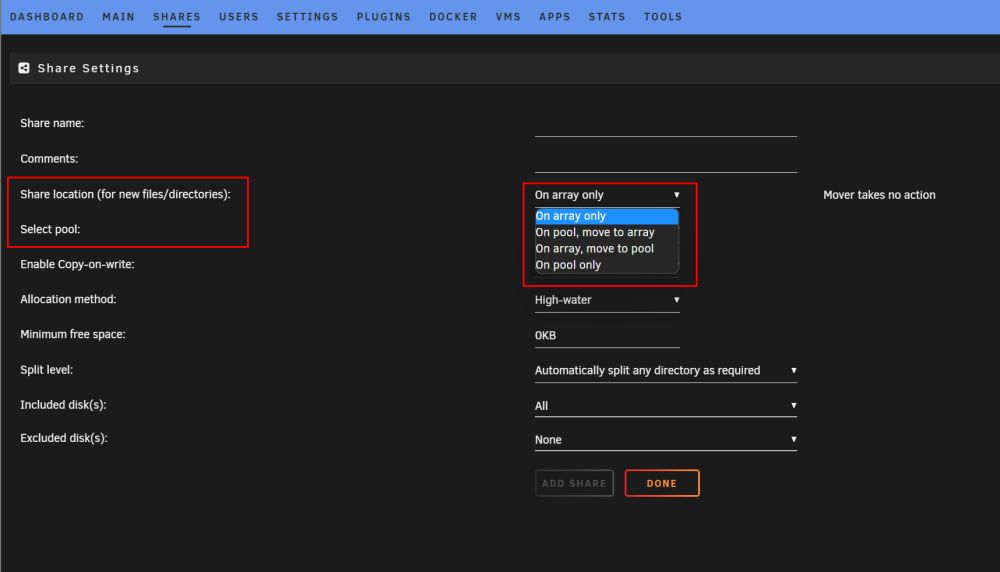
Task: Choose 'On pool, move to array' option
Action: tap(607, 232)
